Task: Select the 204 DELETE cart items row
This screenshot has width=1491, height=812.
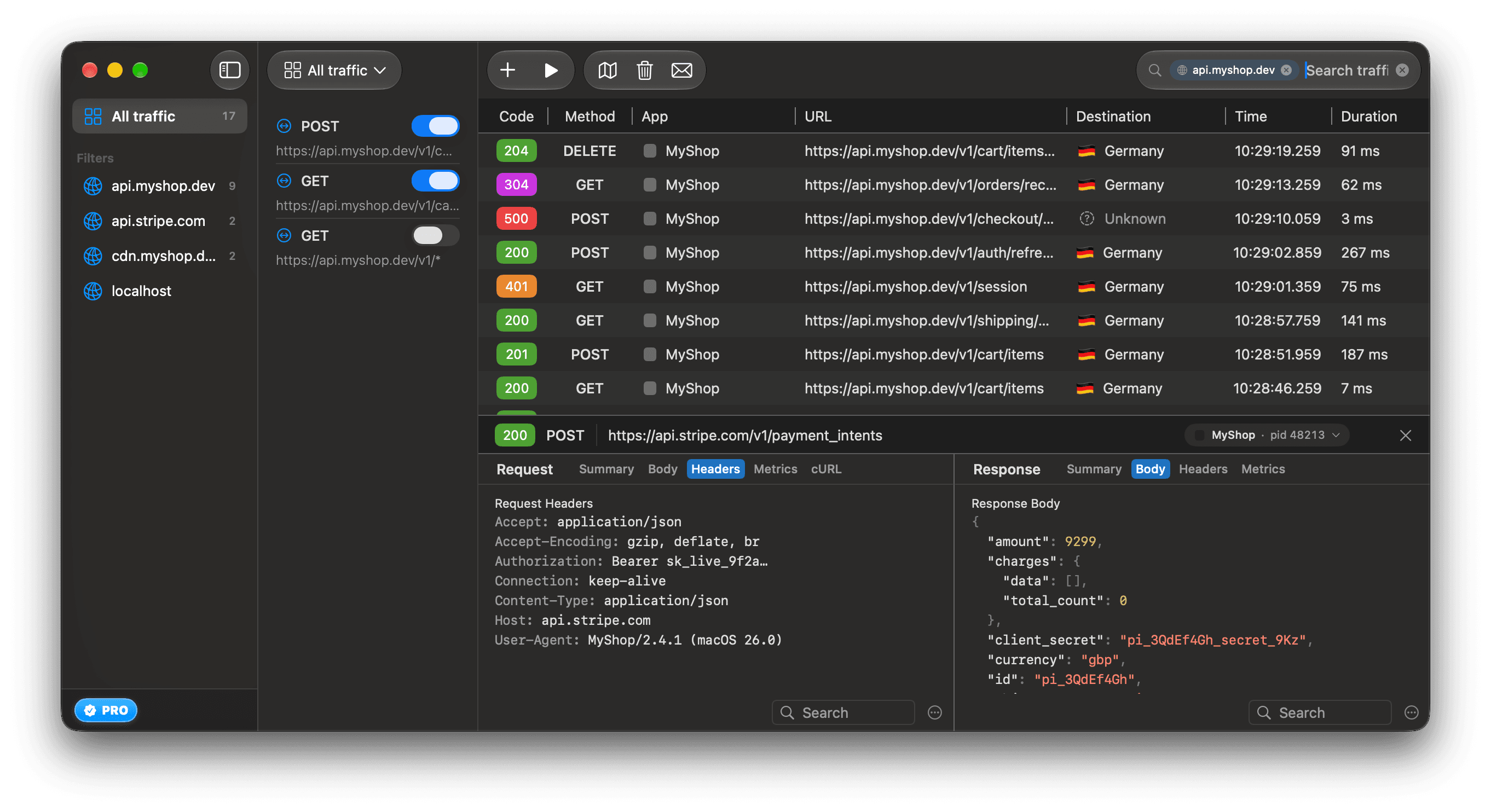Action: pyautogui.click(x=953, y=151)
